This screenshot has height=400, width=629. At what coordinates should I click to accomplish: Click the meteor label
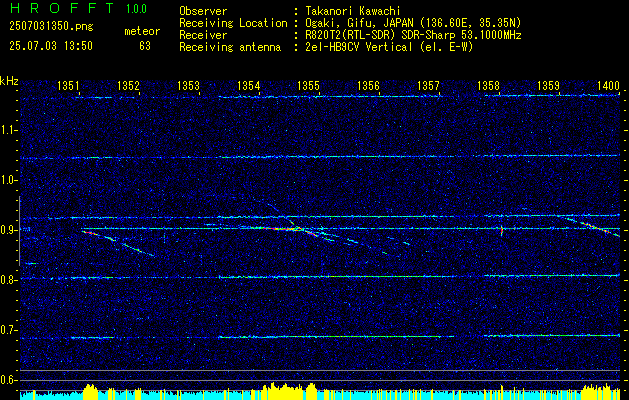coord(142,31)
